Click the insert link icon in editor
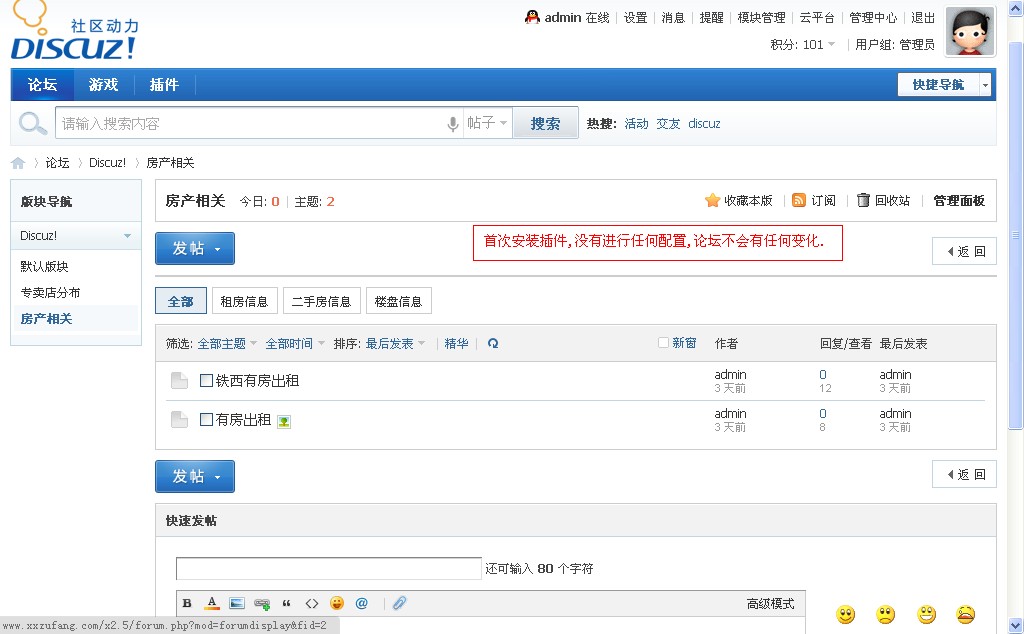This screenshot has width=1024, height=634. coord(262,603)
